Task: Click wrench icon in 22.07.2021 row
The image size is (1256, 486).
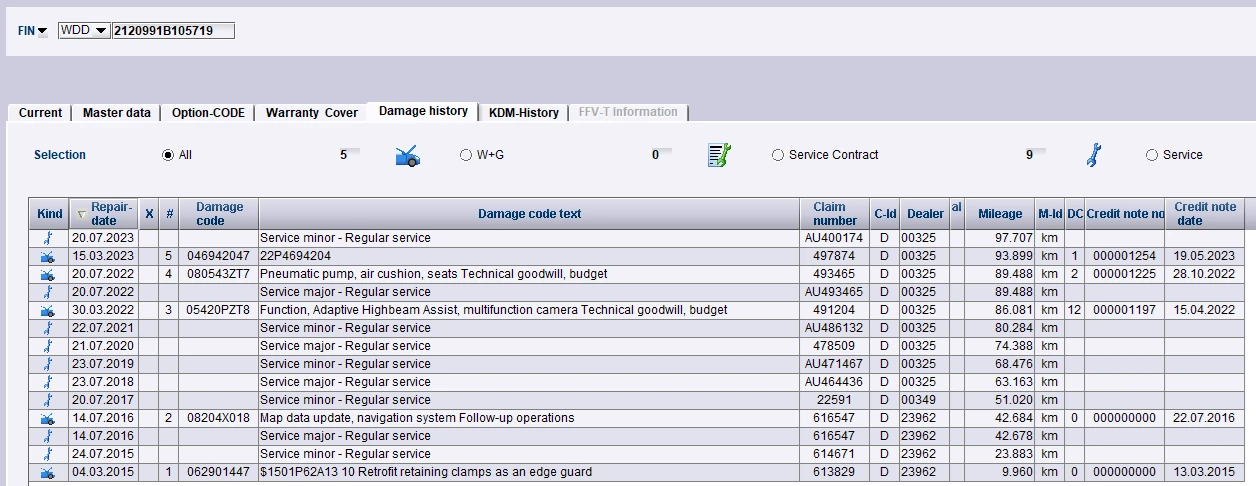Action: pyautogui.click(x=47, y=328)
